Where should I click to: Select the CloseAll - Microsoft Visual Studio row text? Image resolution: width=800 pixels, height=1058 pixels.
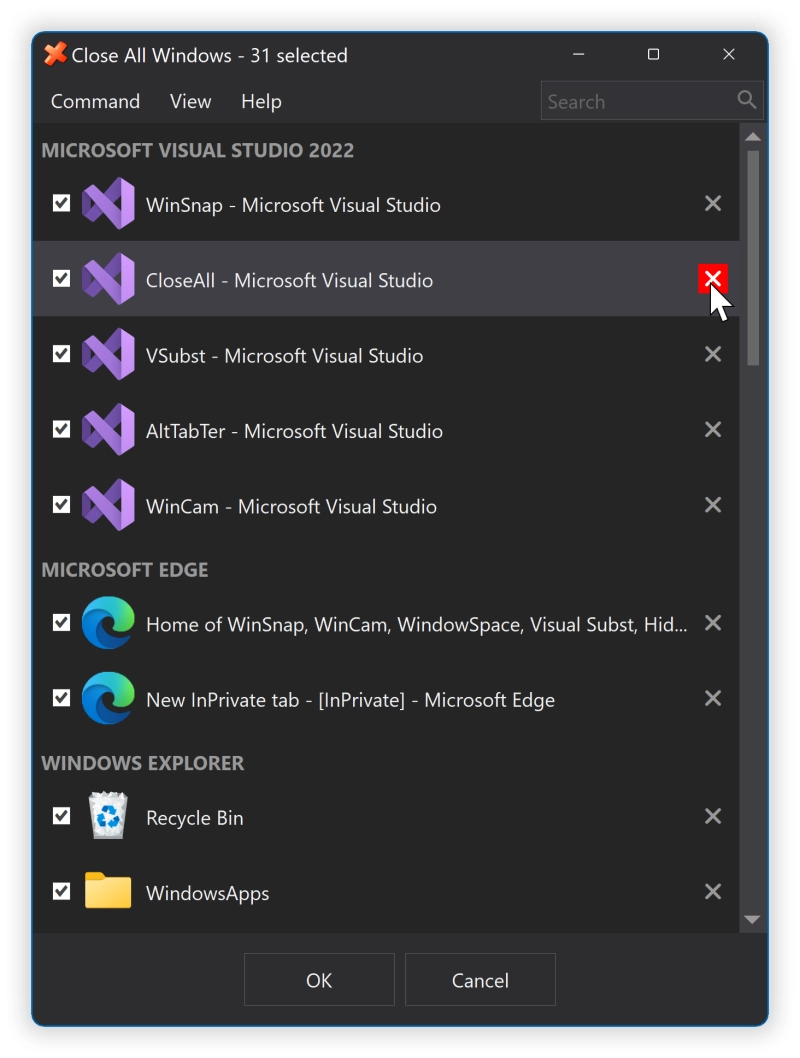pos(289,281)
